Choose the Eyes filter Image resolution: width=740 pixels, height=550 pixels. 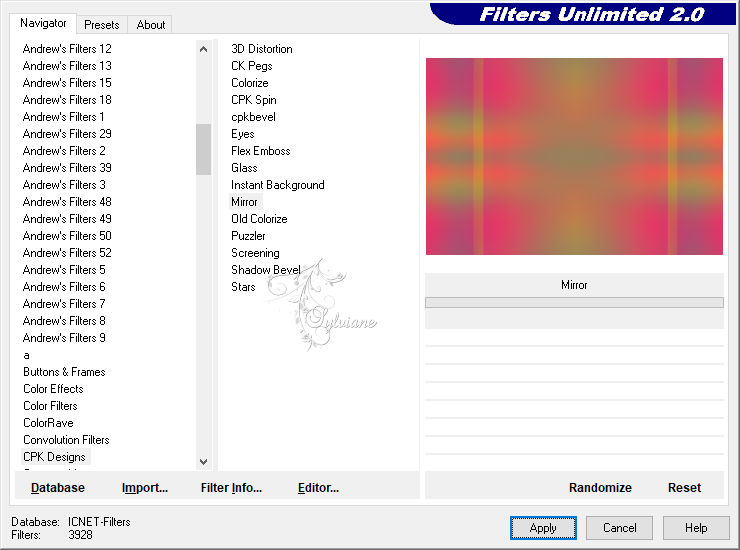click(243, 134)
